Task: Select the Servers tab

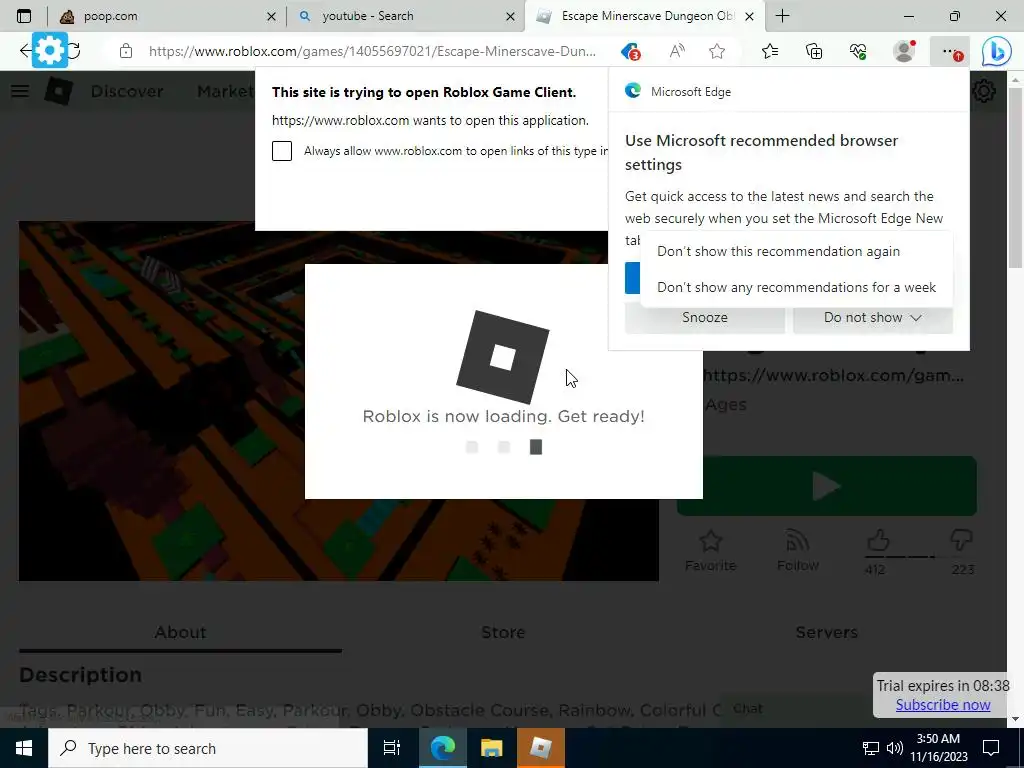Action: pos(826,632)
